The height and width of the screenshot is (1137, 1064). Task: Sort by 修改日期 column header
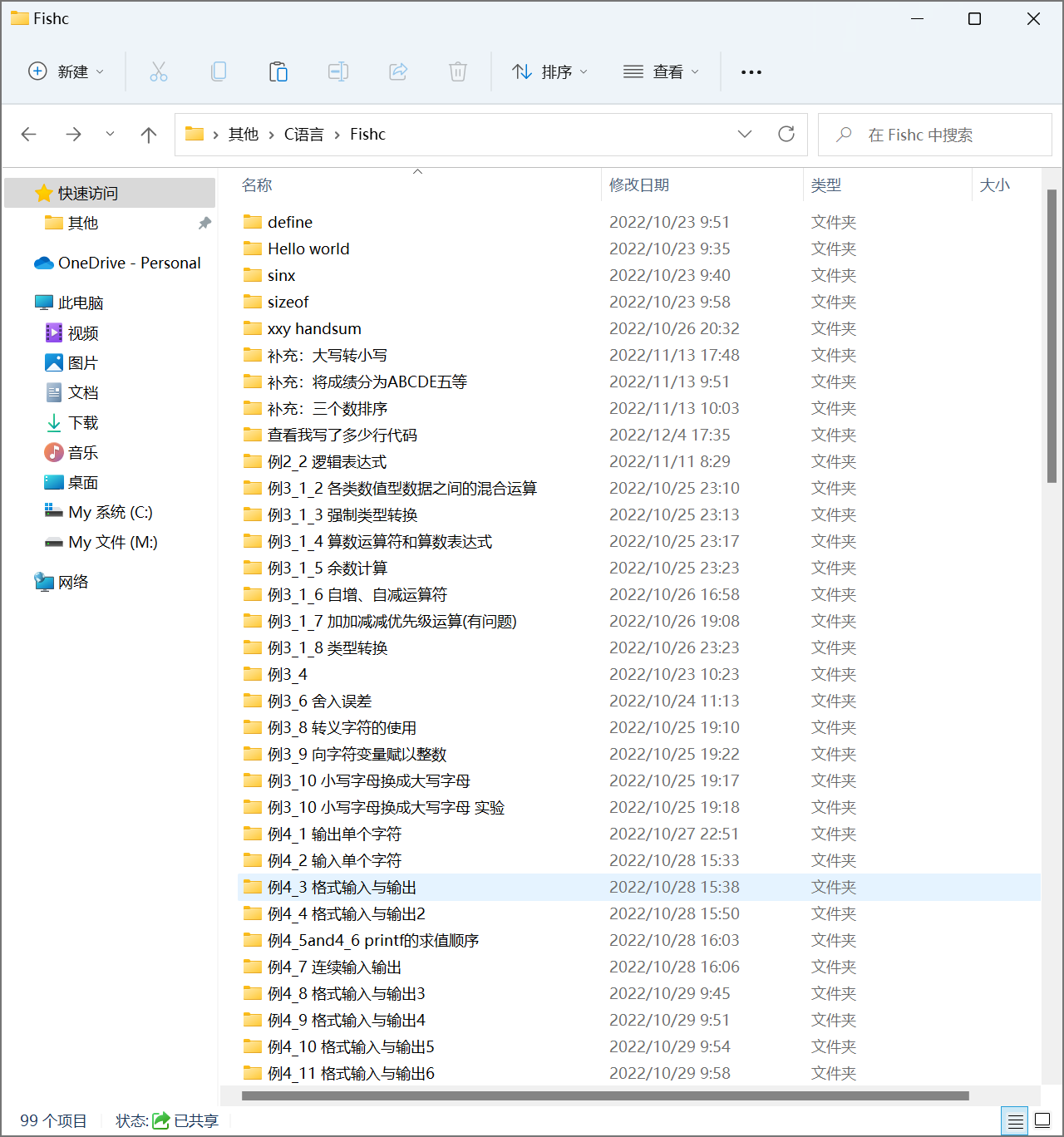point(639,185)
